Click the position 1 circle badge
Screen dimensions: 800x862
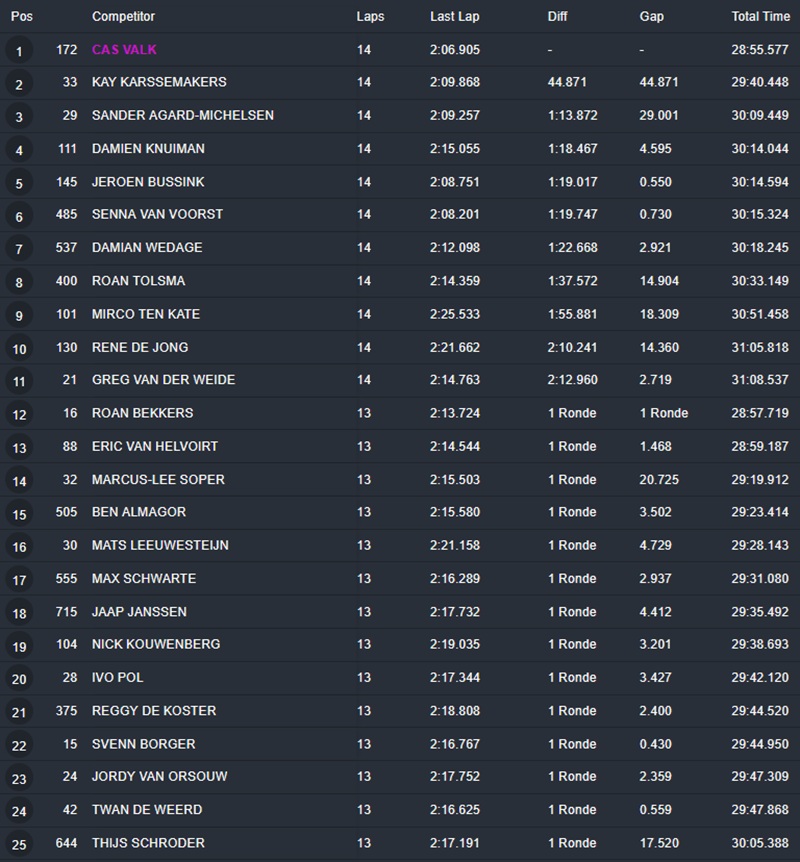tap(20, 51)
